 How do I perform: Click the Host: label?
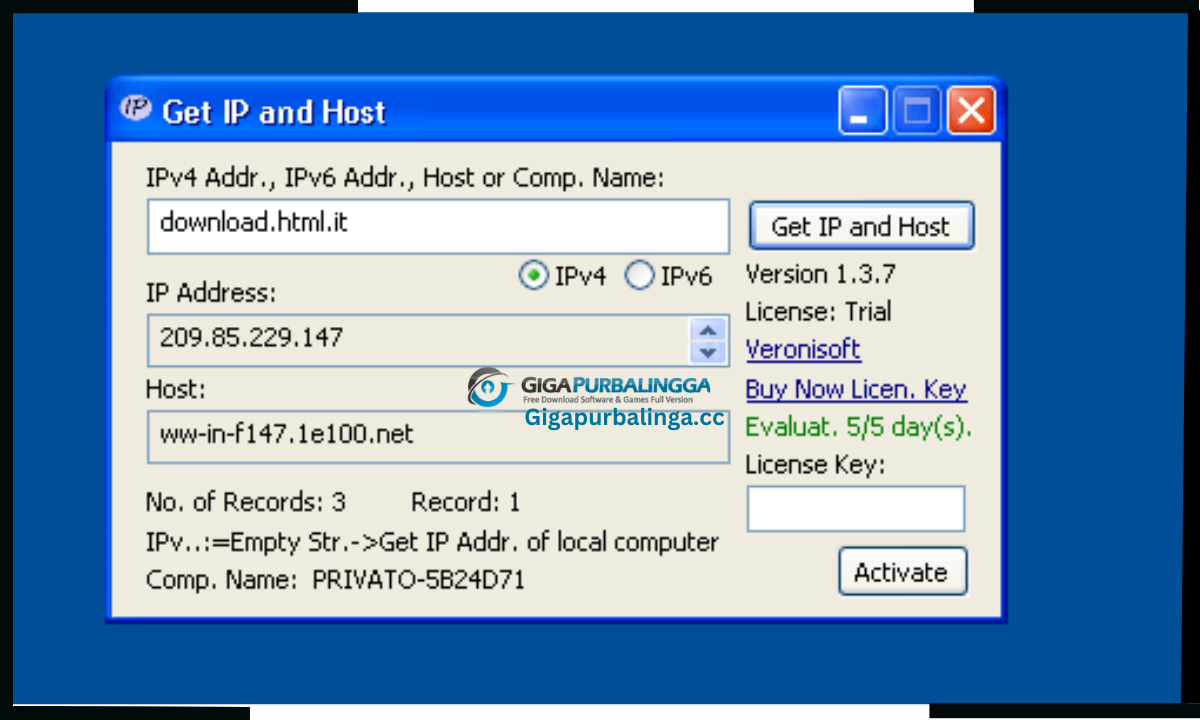(175, 388)
